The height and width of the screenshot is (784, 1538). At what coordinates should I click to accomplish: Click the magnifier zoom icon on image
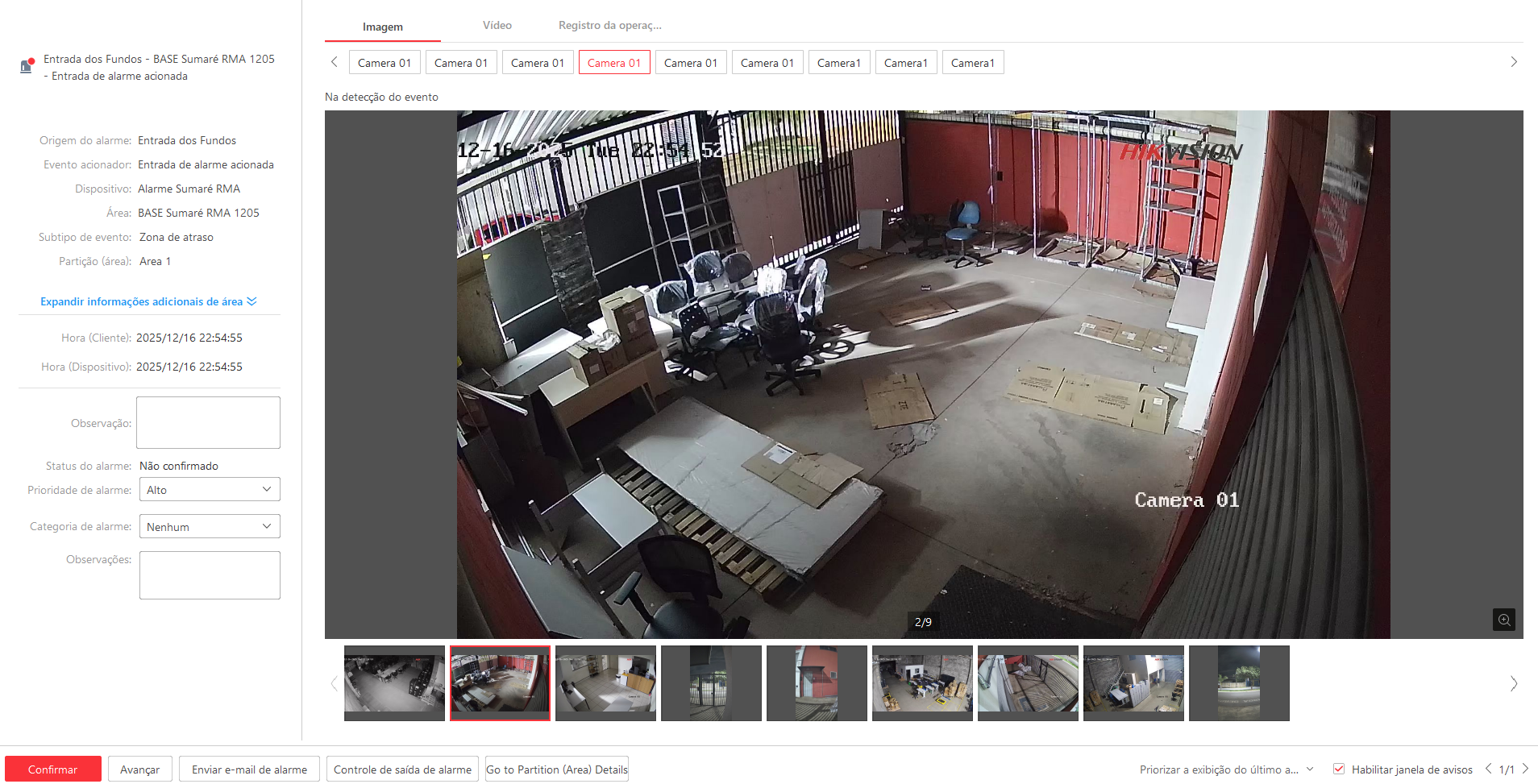[x=1503, y=620]
